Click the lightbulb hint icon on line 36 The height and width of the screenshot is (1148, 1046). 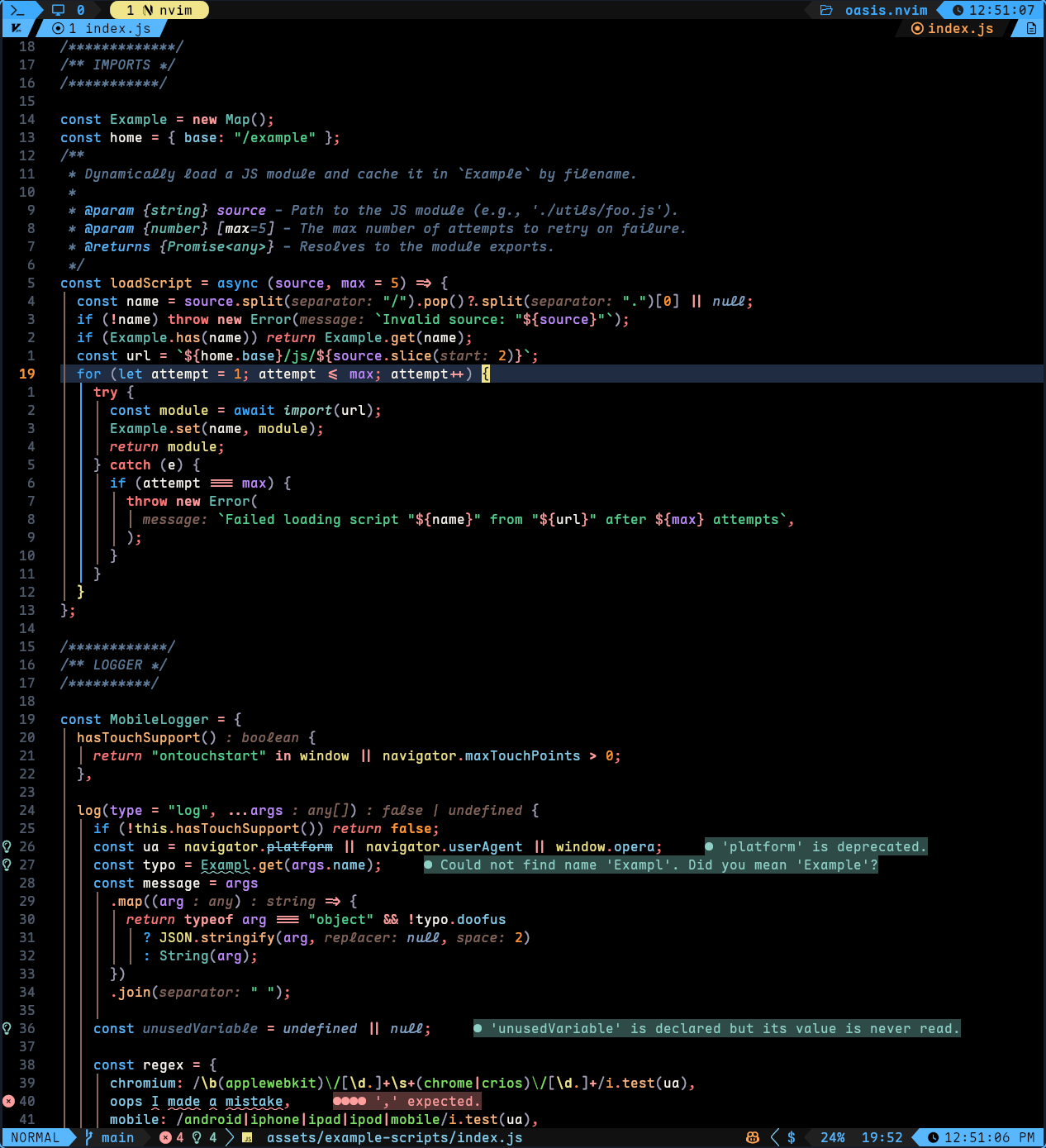pos(7,1028)
